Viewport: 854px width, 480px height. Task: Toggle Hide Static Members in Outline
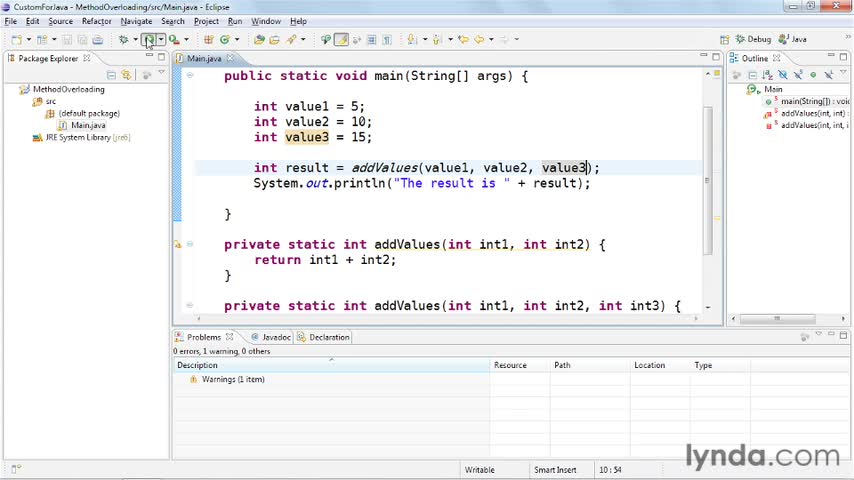798,75
